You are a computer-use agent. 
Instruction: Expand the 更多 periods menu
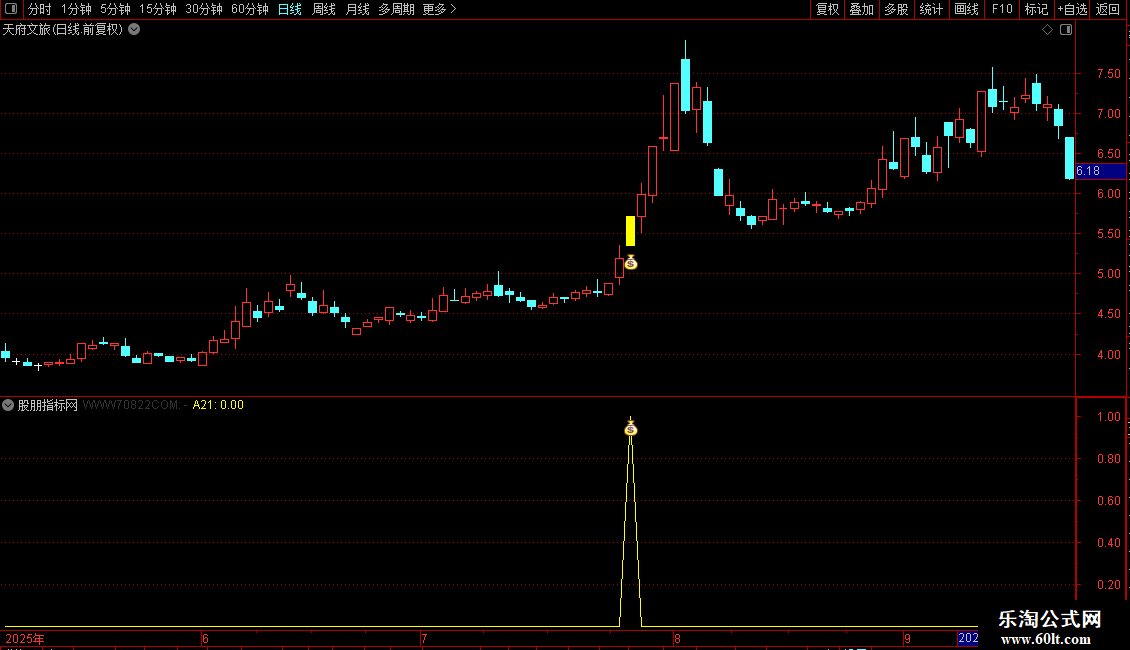440,9
